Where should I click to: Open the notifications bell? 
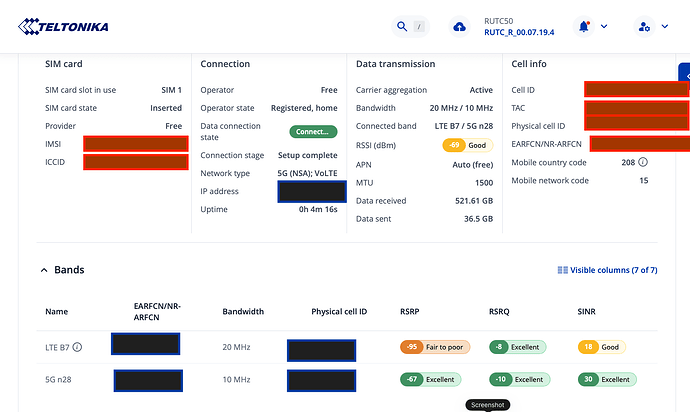point(584,26)
